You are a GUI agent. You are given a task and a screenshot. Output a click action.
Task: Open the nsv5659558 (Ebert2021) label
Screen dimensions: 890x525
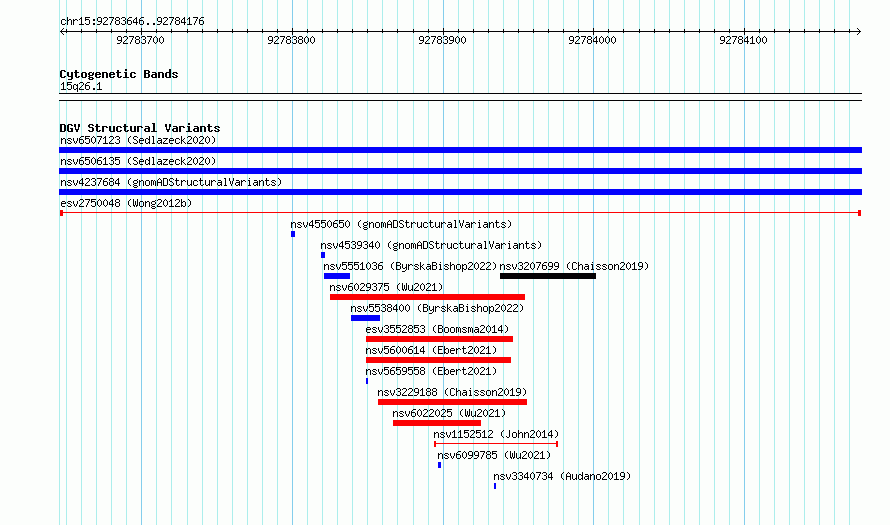pos(431,371)
